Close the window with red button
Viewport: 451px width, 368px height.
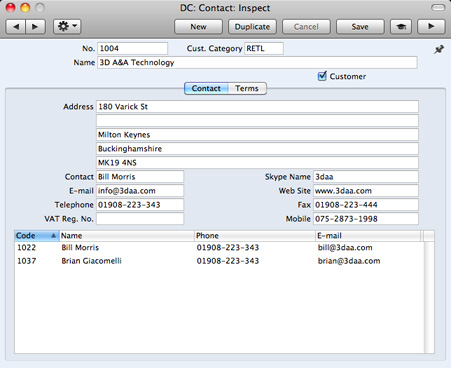click(x=11, y=7)
